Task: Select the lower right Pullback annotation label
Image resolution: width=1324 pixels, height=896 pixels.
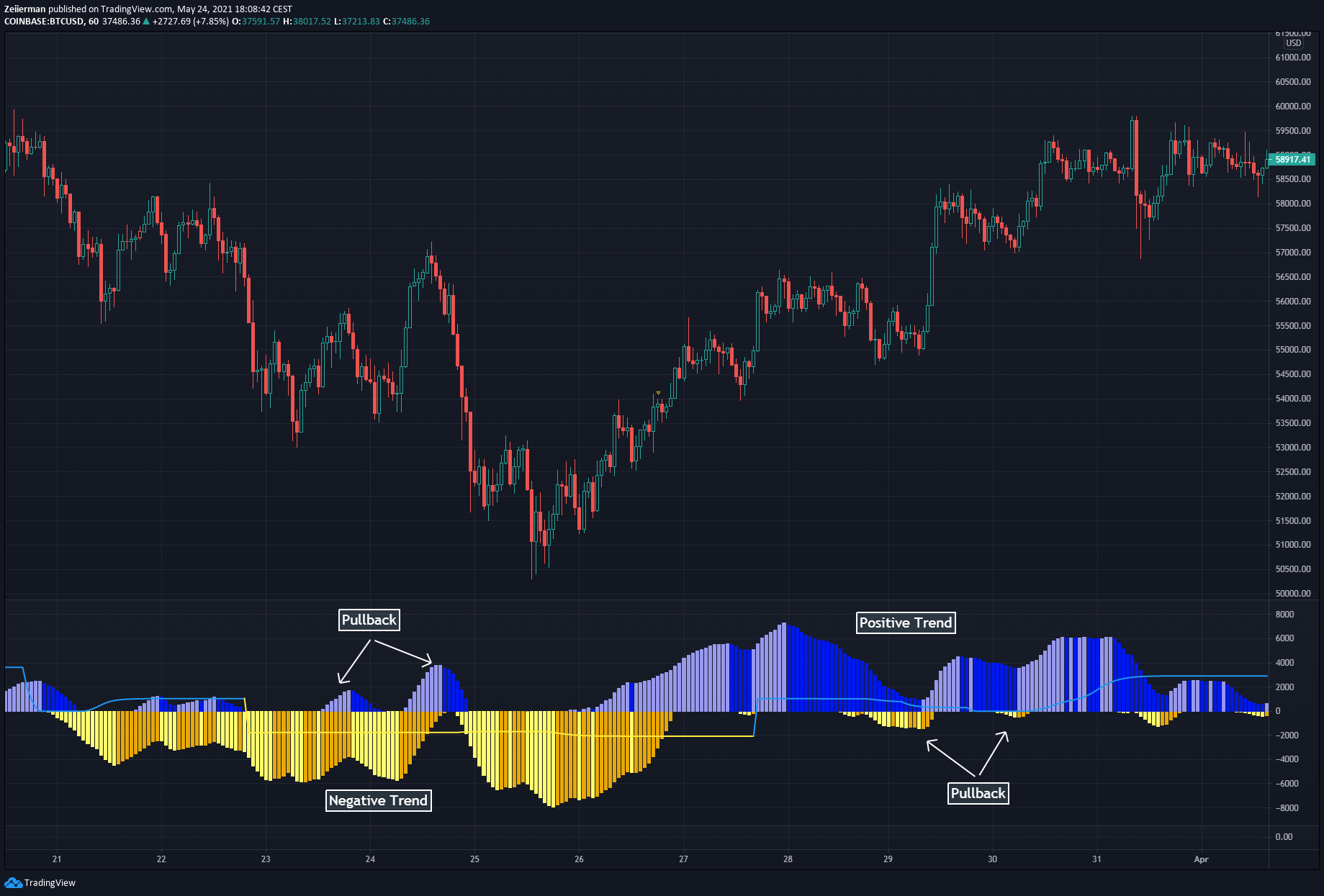Action: (977, 793)
